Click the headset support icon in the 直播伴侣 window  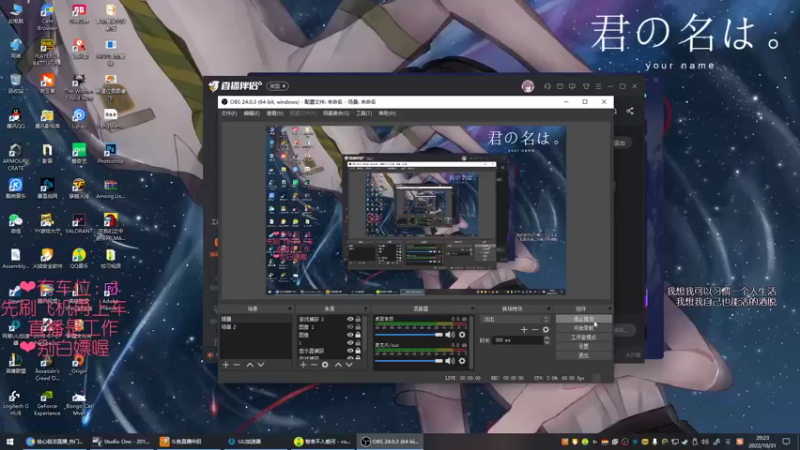click(547, 86)
